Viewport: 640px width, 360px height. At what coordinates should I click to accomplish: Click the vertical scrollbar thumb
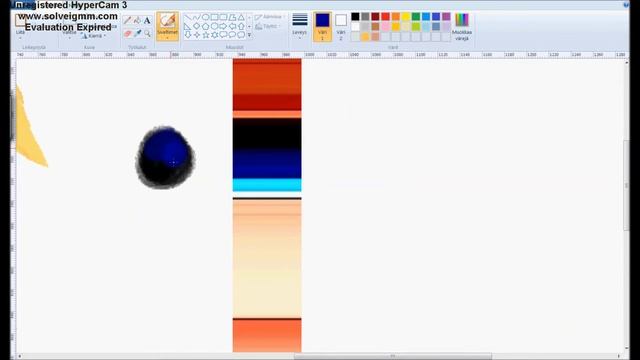click(x=627, y=185)
